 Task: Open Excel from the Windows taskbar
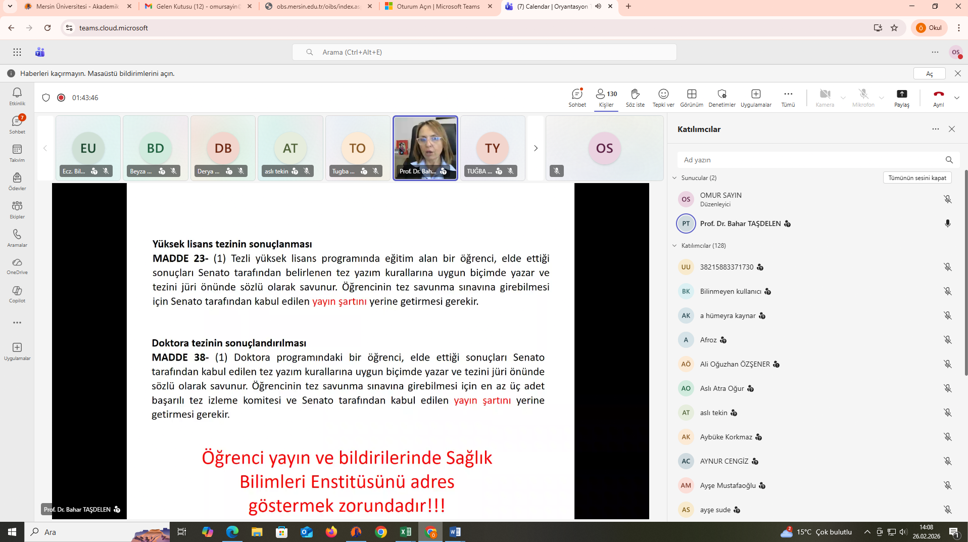pos(406,532)
